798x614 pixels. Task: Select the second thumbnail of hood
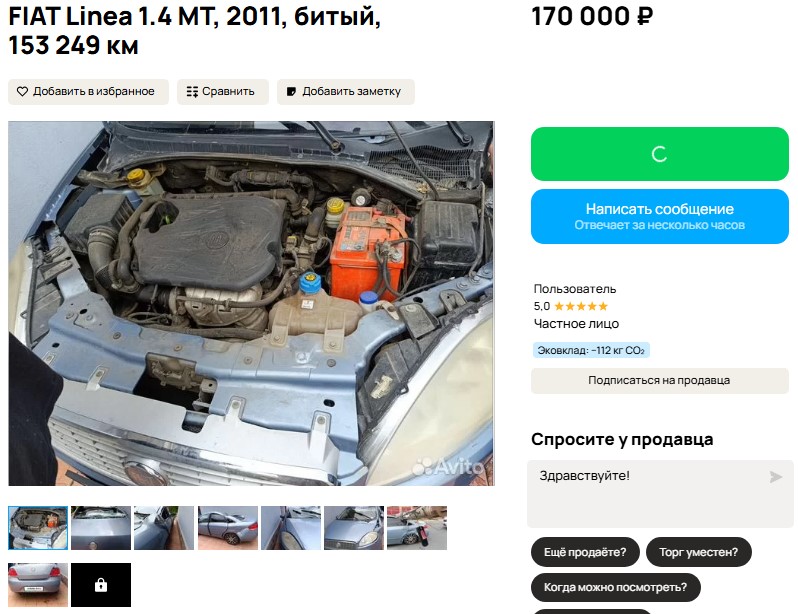coord(101,528)
